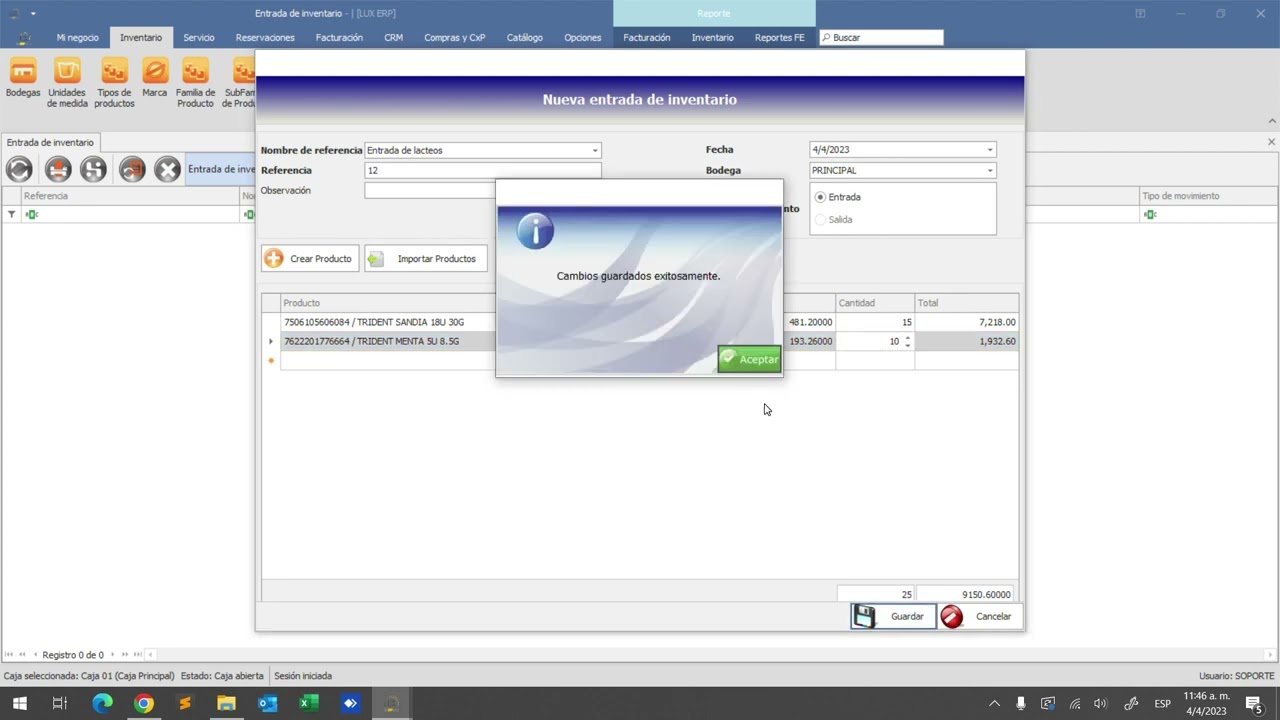Open Sublime Text from taskbar
Screen dimensions: 1280x720
185,704
